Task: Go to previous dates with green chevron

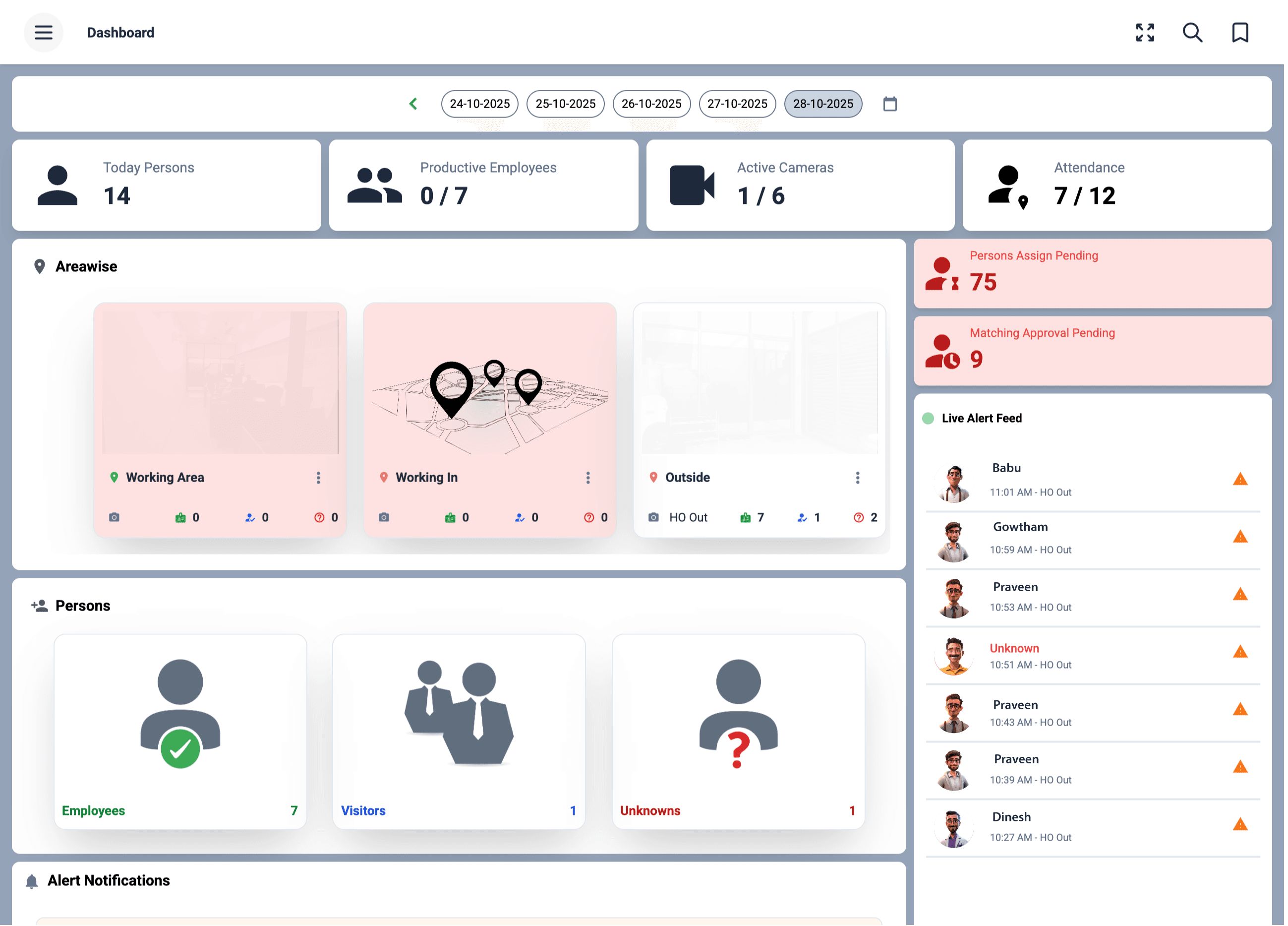Action: click(414, 104)
